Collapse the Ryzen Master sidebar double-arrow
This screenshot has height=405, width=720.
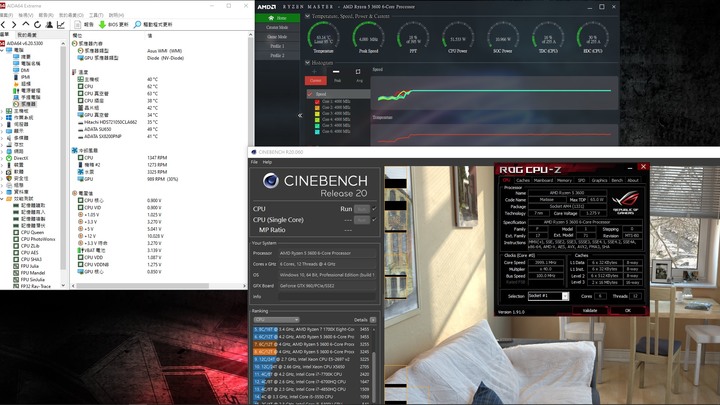pyautogui.click(x=300, y=115)
